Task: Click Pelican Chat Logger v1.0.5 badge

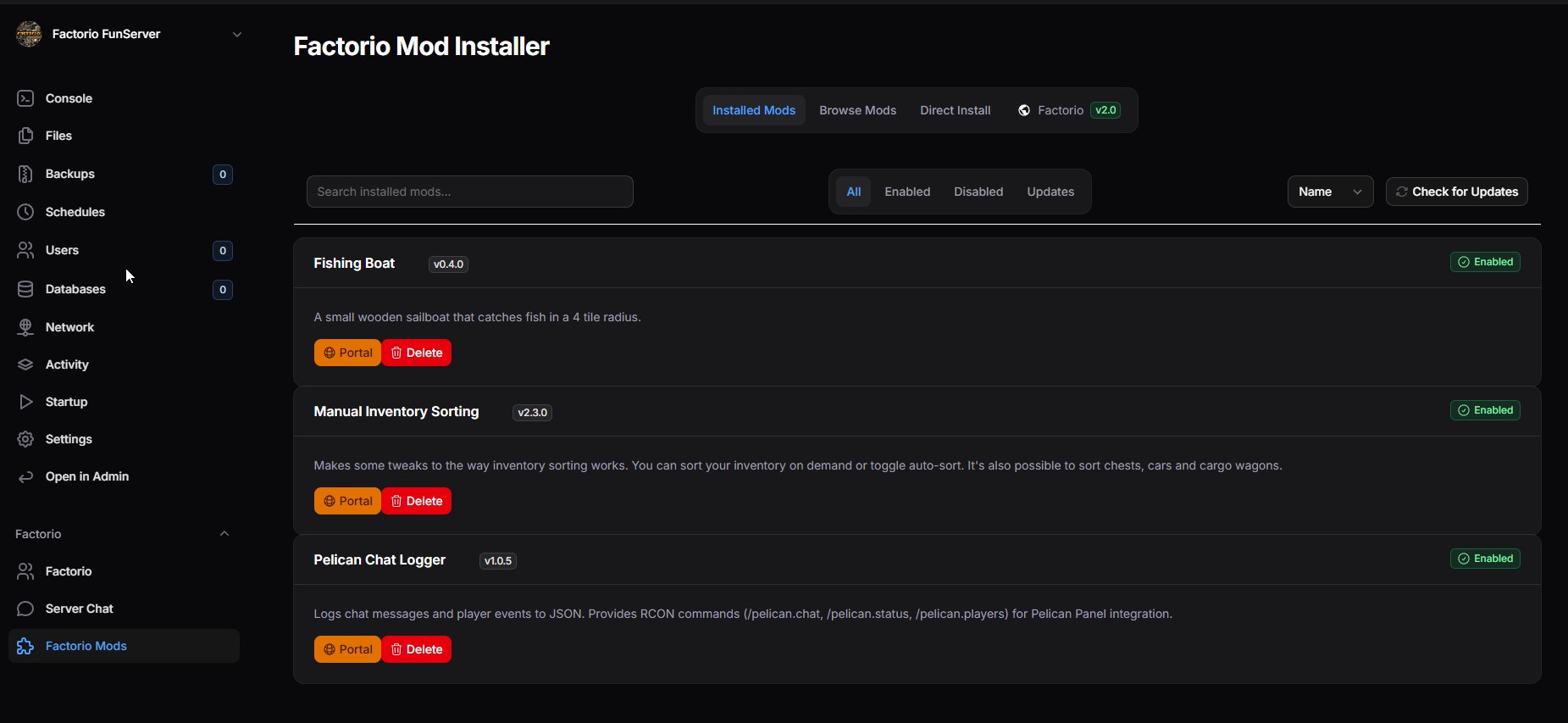Action: (497, 561)
